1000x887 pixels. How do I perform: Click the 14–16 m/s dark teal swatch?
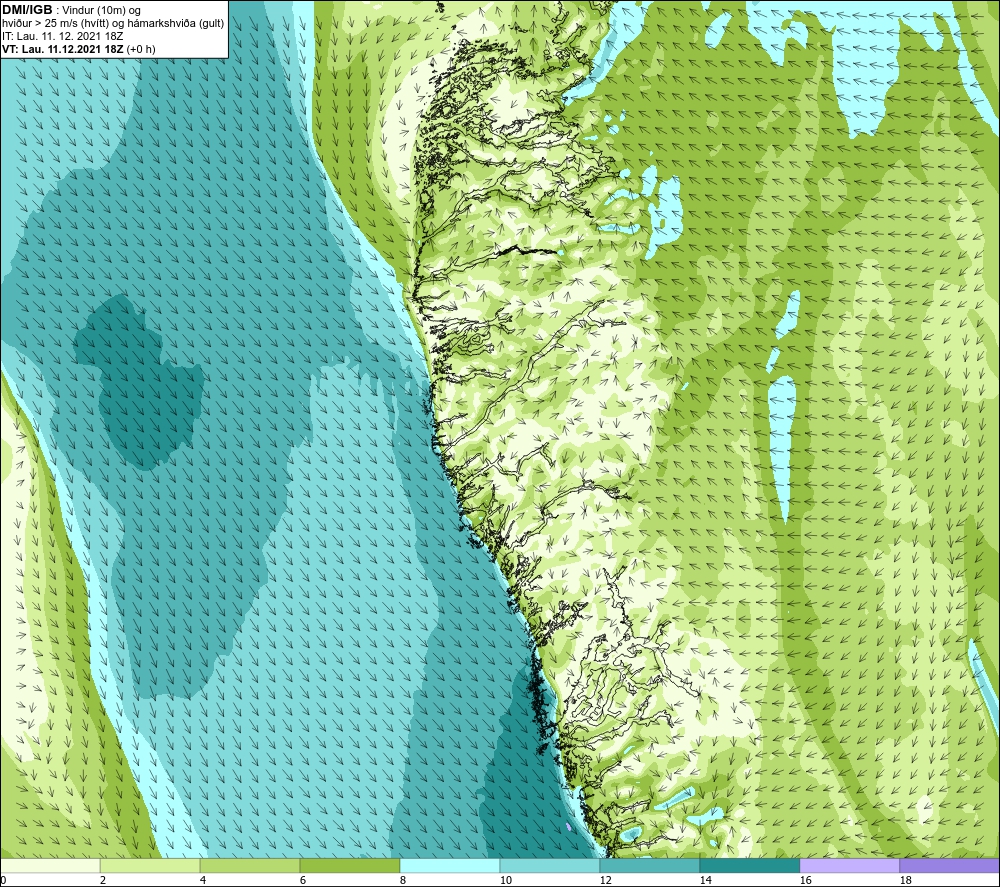(749, 865)
